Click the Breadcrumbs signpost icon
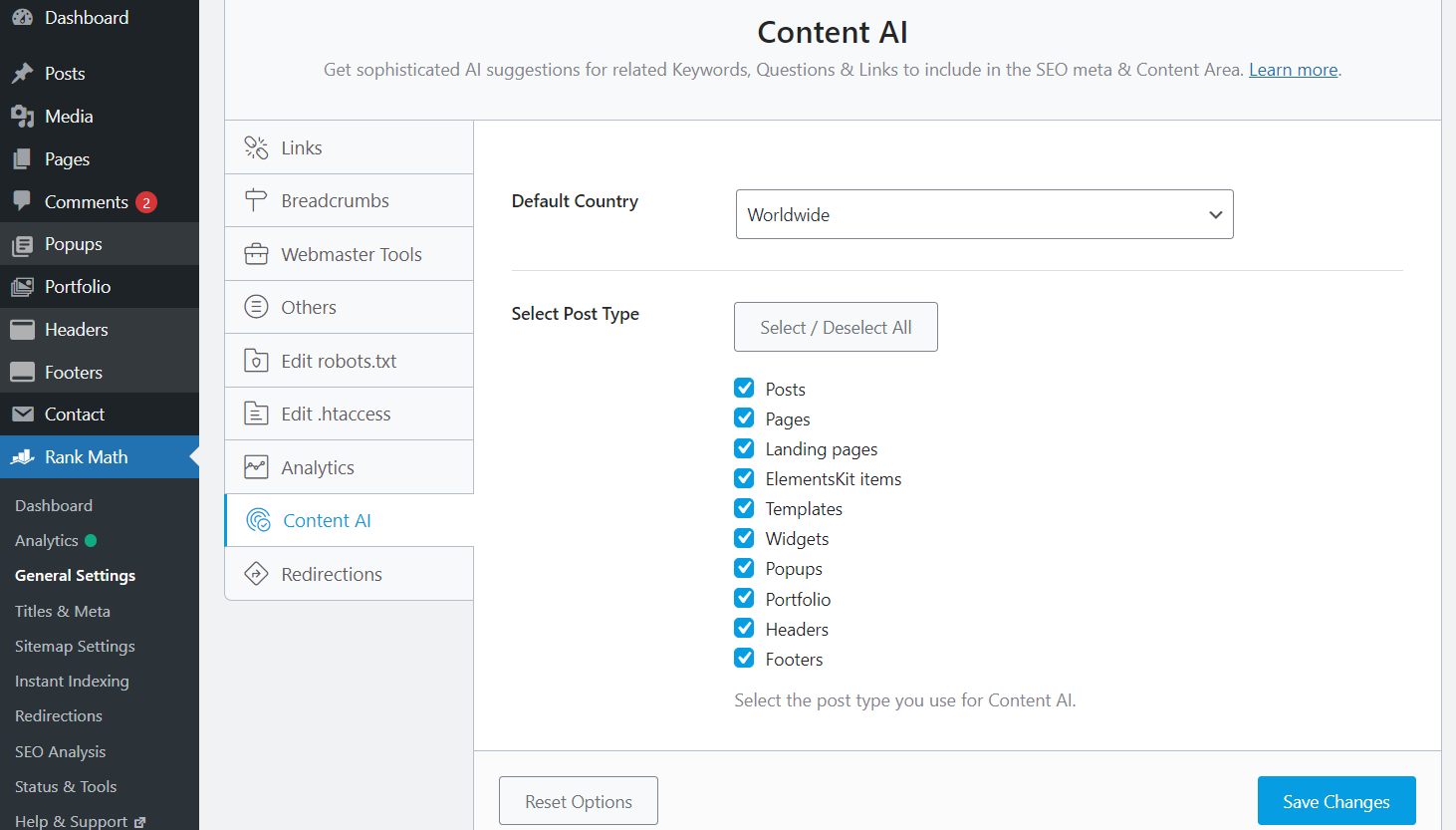The image size is (1456, 830). (256, 200)
